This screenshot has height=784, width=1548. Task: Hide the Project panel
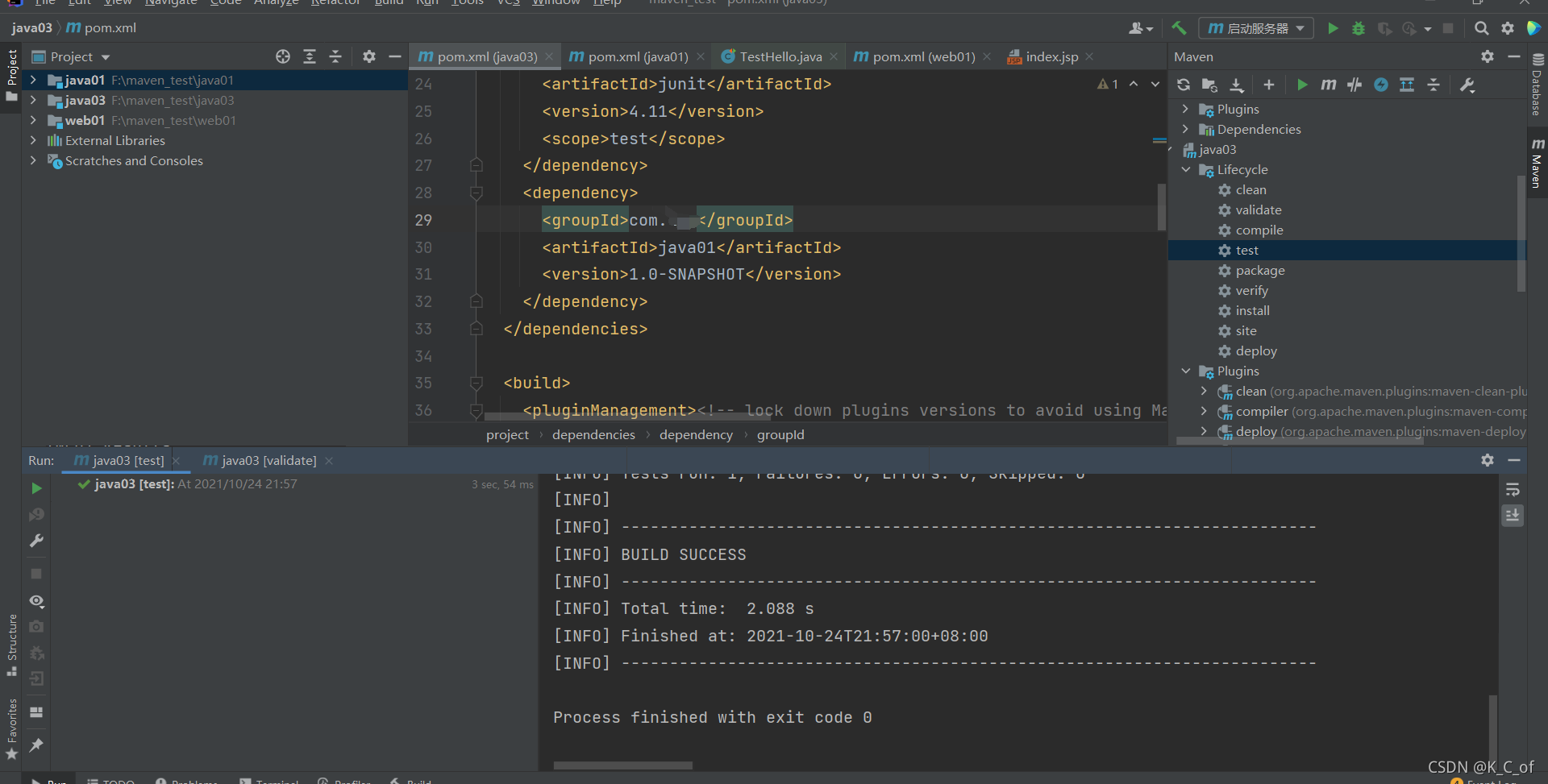(x=395, y=56)
